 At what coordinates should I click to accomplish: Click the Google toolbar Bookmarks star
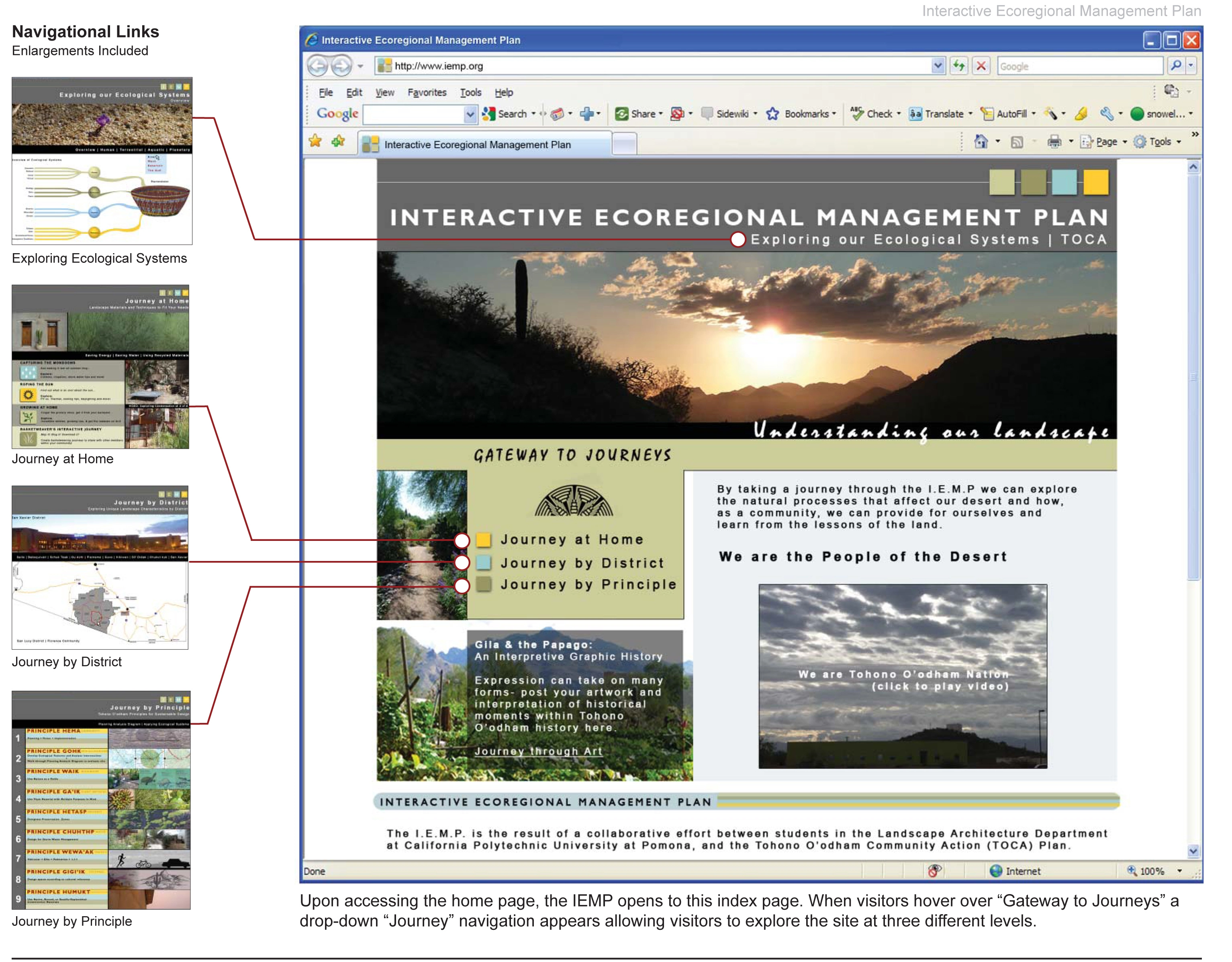tap(772, 114)
